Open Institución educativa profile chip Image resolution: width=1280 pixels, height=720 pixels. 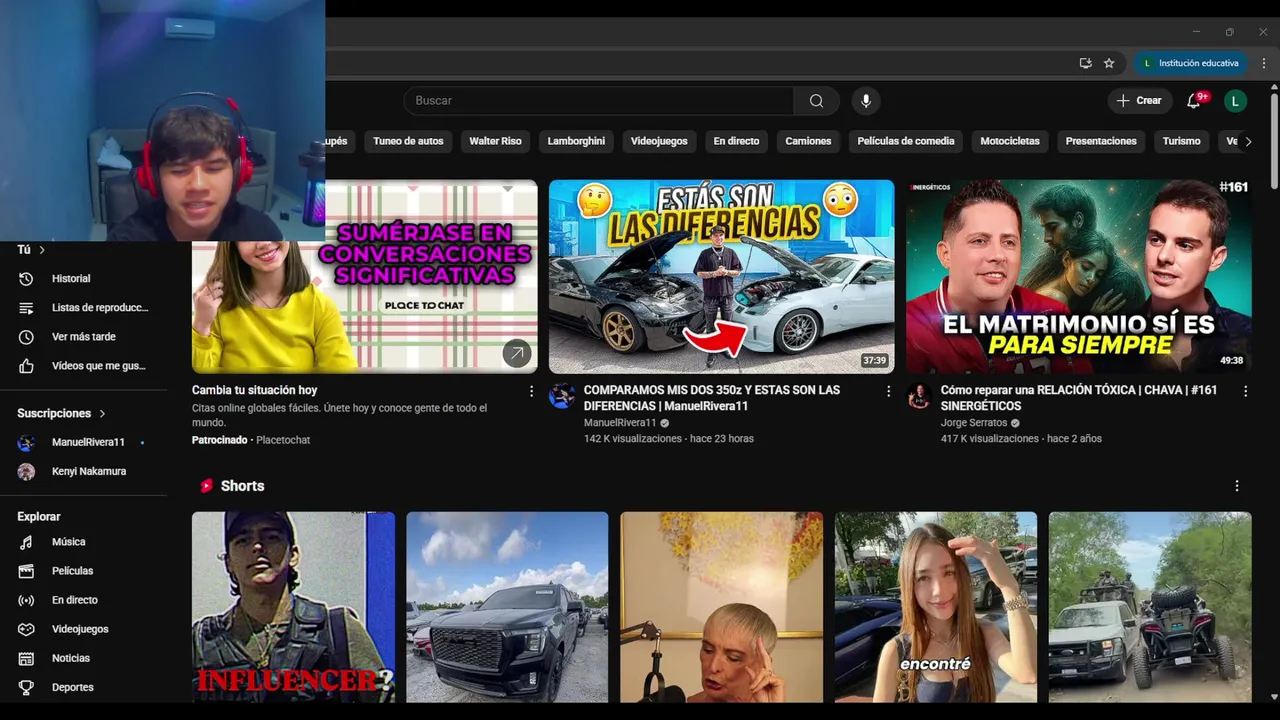coord(1191,63)
